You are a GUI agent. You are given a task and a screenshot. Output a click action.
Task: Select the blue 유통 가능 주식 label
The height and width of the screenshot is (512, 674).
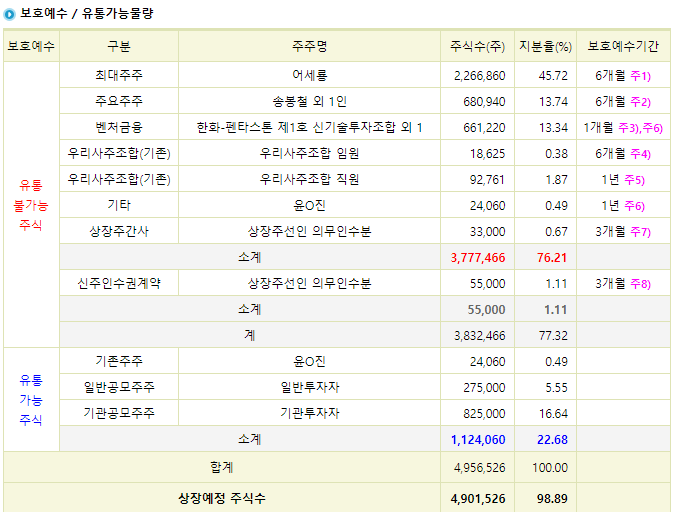click(x=31, y=400)
